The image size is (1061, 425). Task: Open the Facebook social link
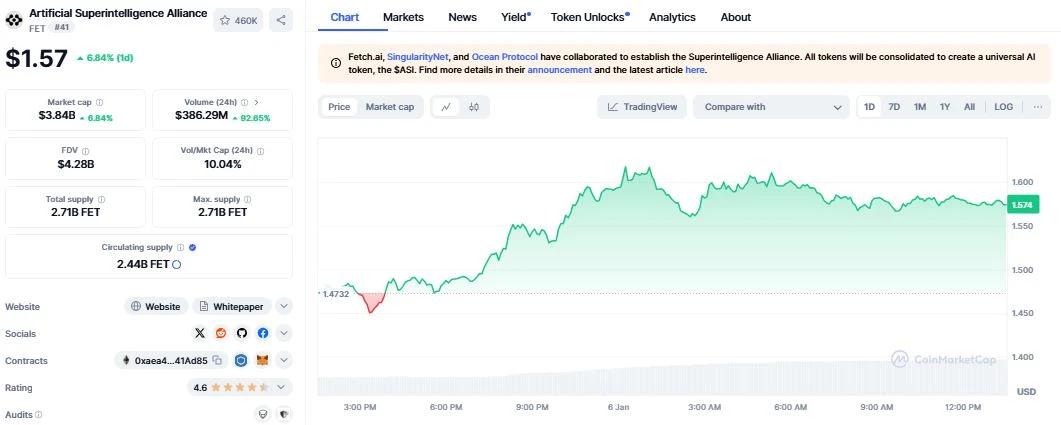(x=263, y=333)
